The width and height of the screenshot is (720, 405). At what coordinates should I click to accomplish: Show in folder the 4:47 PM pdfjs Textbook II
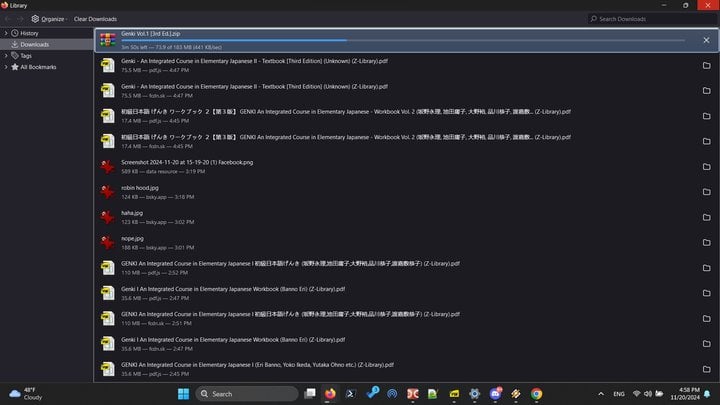pyautogui.click(x=706, y=66)
